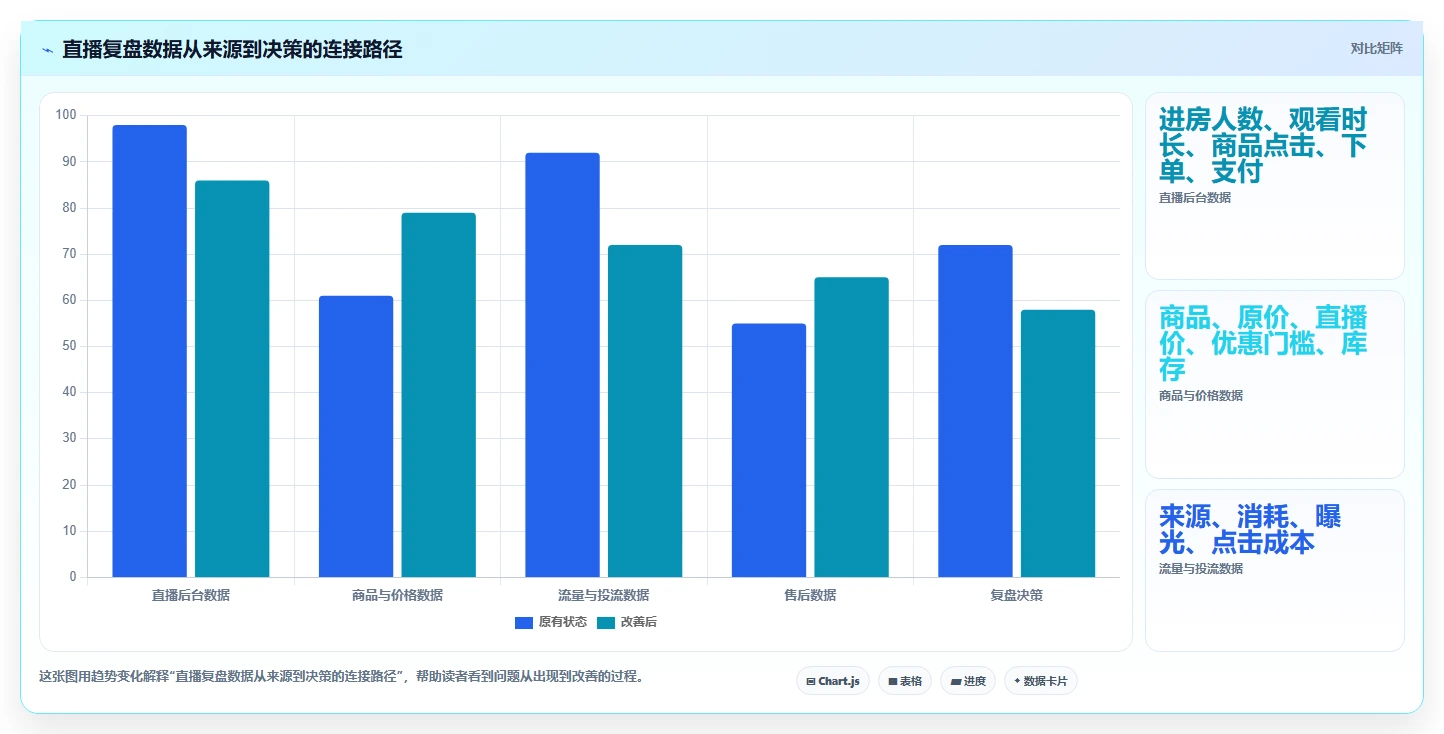Click the 改善后 bar for 复盘决策
This screenshot has height=734, width=1444.
pos(1058,443)
